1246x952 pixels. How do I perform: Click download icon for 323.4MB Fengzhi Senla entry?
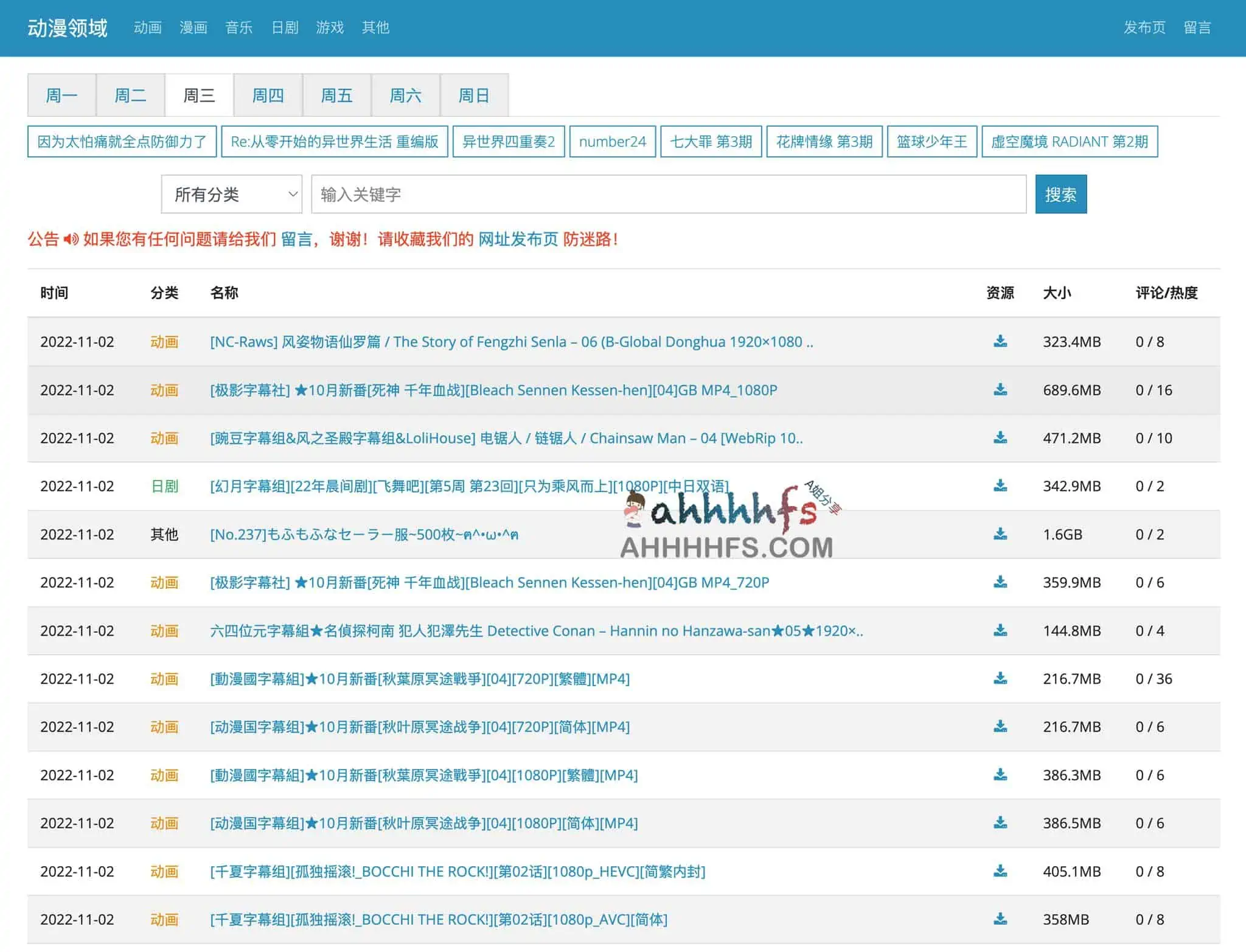(1000, 341)
